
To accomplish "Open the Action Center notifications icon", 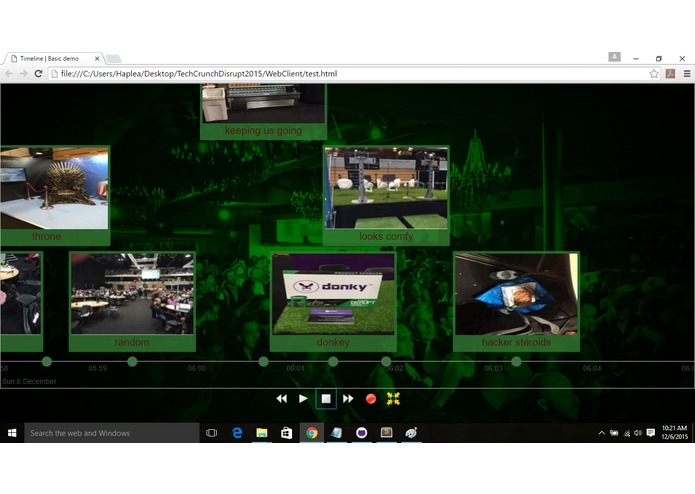I will pyautogui.click(x=651, y=433).
